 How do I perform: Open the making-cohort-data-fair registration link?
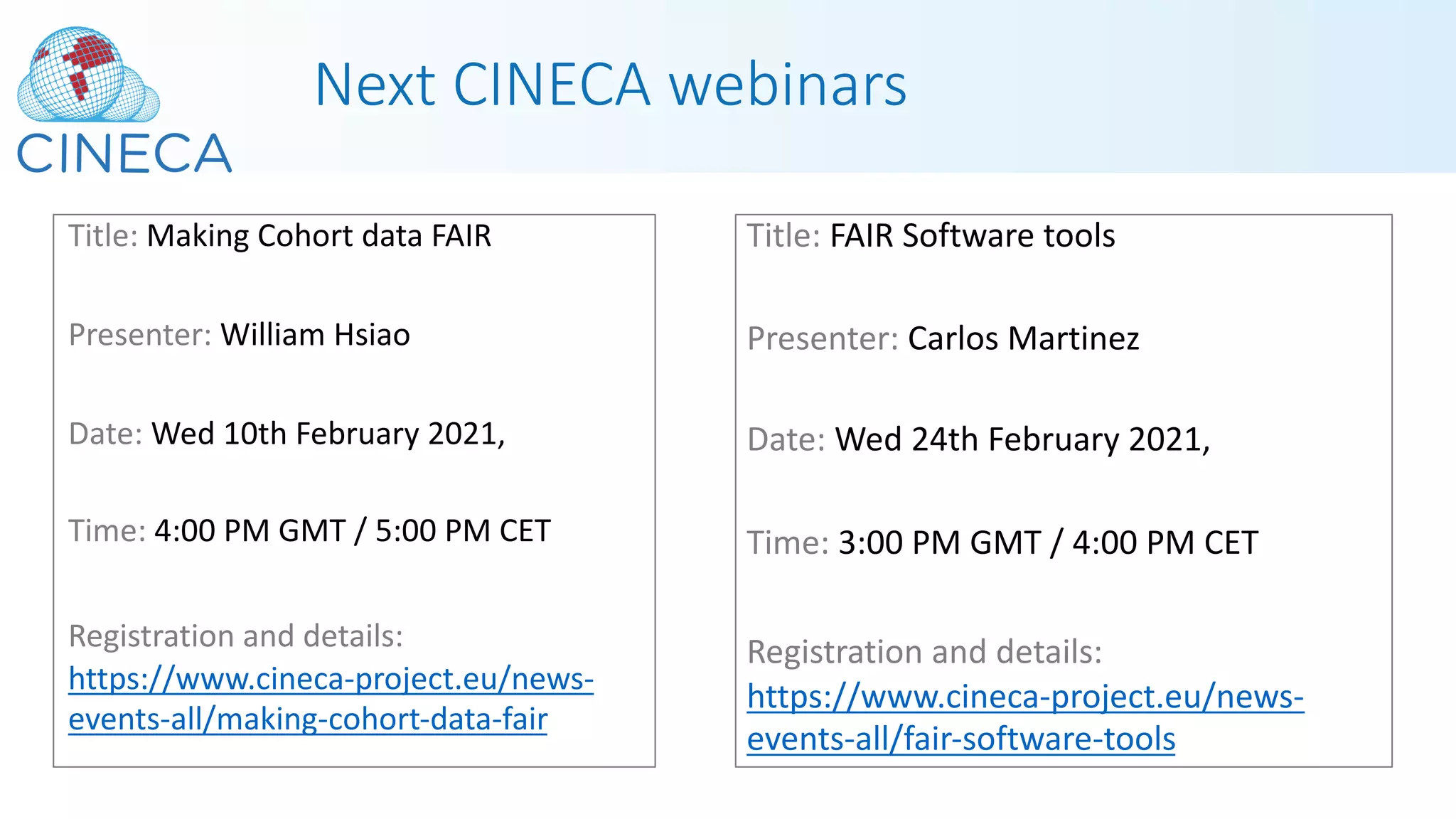(331, 699)
